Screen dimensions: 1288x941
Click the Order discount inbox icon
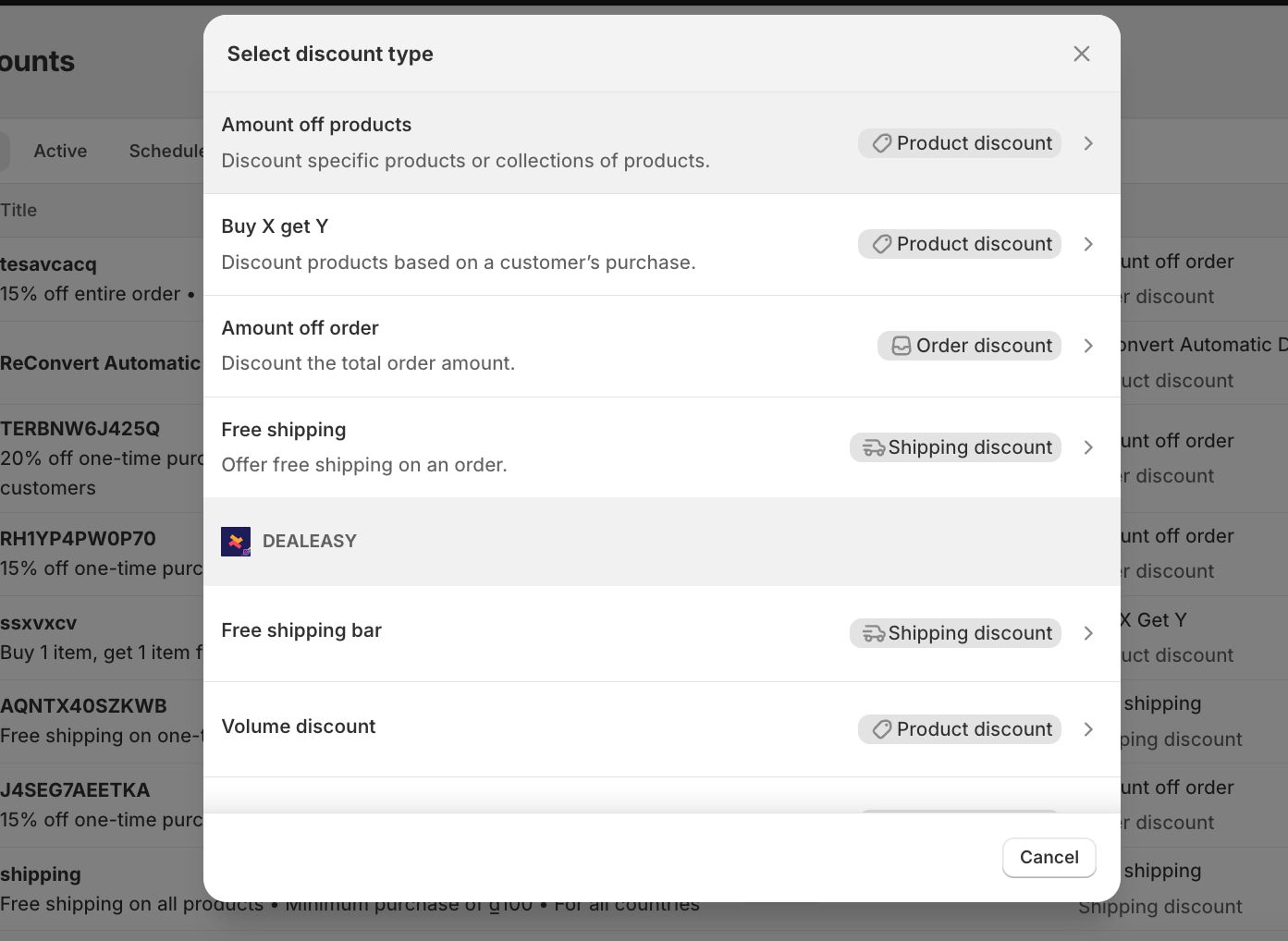[x=901, y=346]
